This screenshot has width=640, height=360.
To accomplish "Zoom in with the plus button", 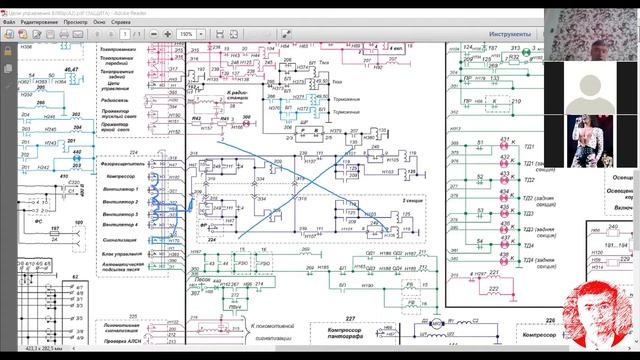I will coord(167,34).
